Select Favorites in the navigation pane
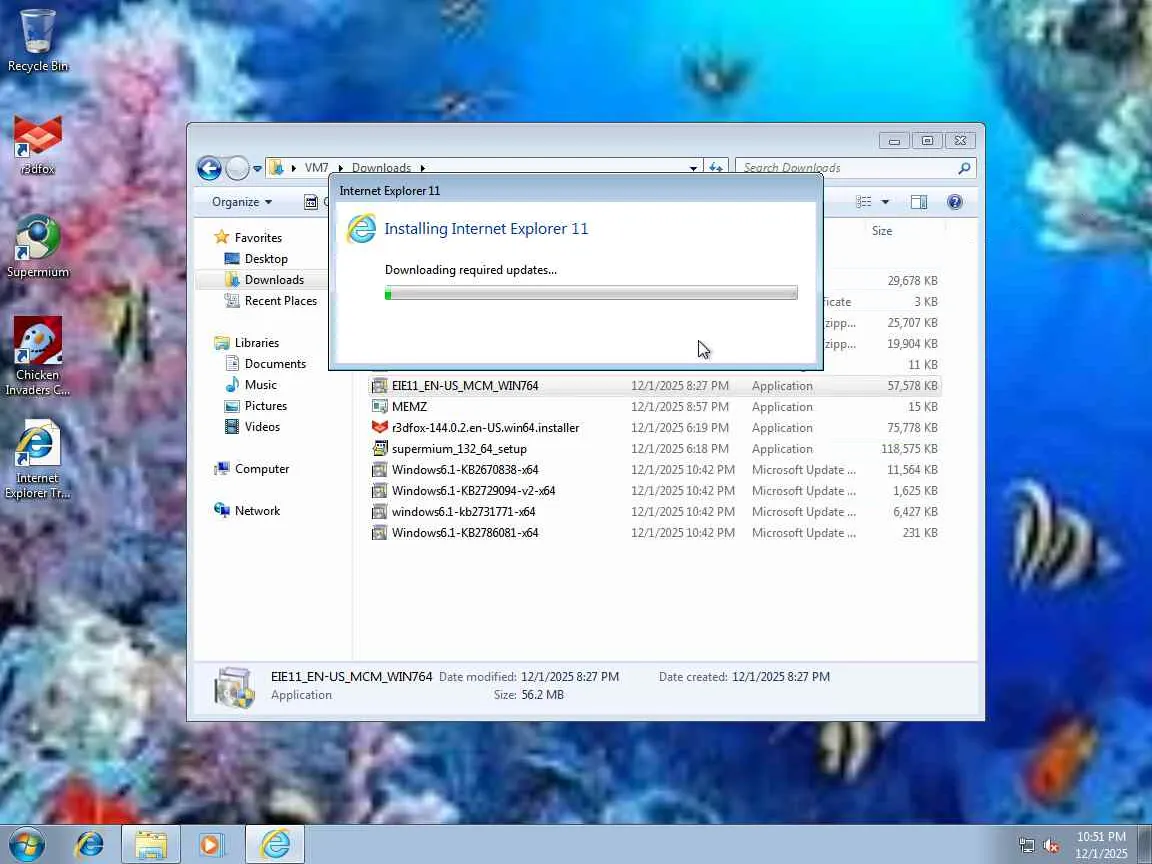1152x864 pixels. click(258, 237)
